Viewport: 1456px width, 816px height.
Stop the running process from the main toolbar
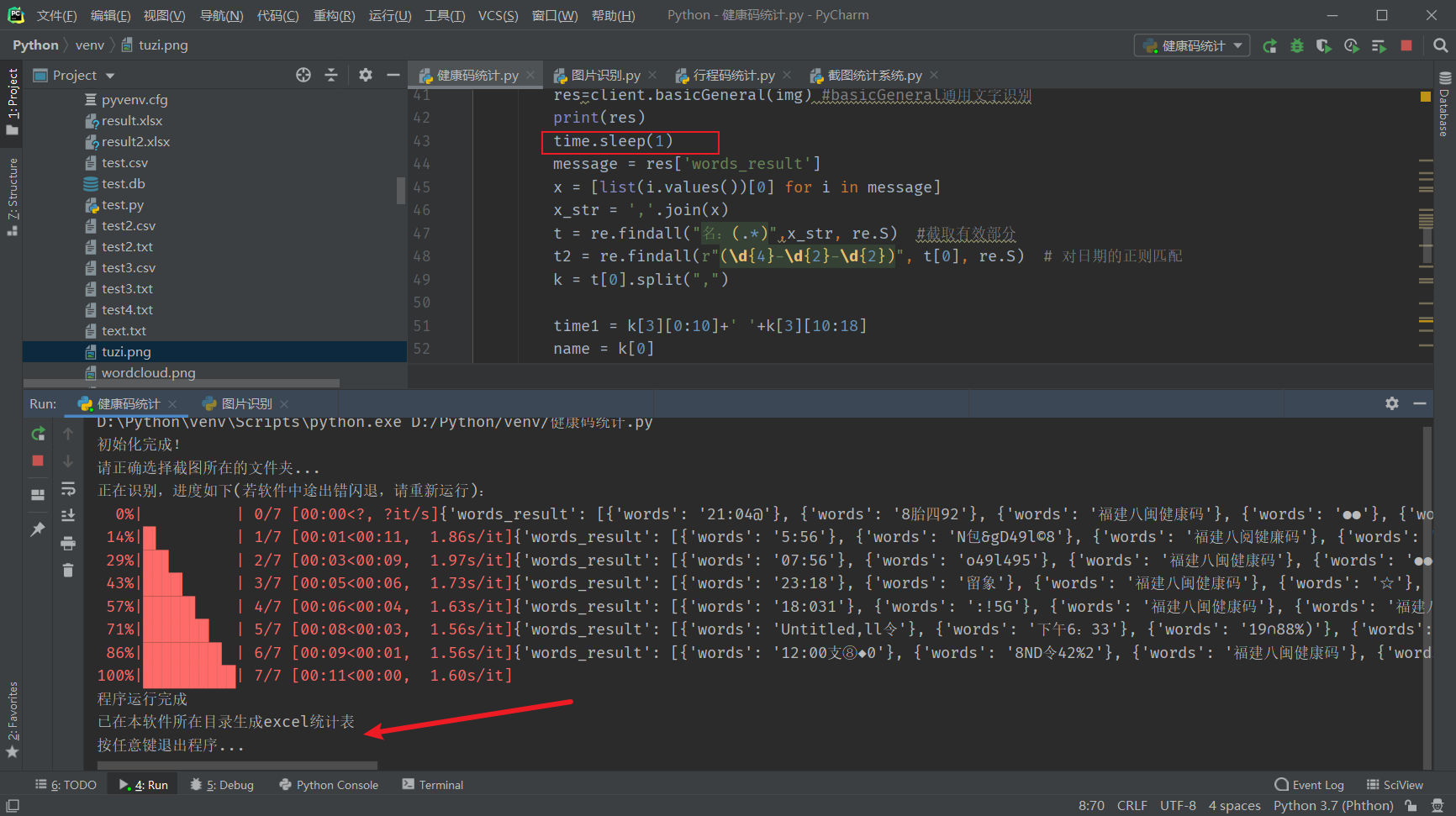1406,46
